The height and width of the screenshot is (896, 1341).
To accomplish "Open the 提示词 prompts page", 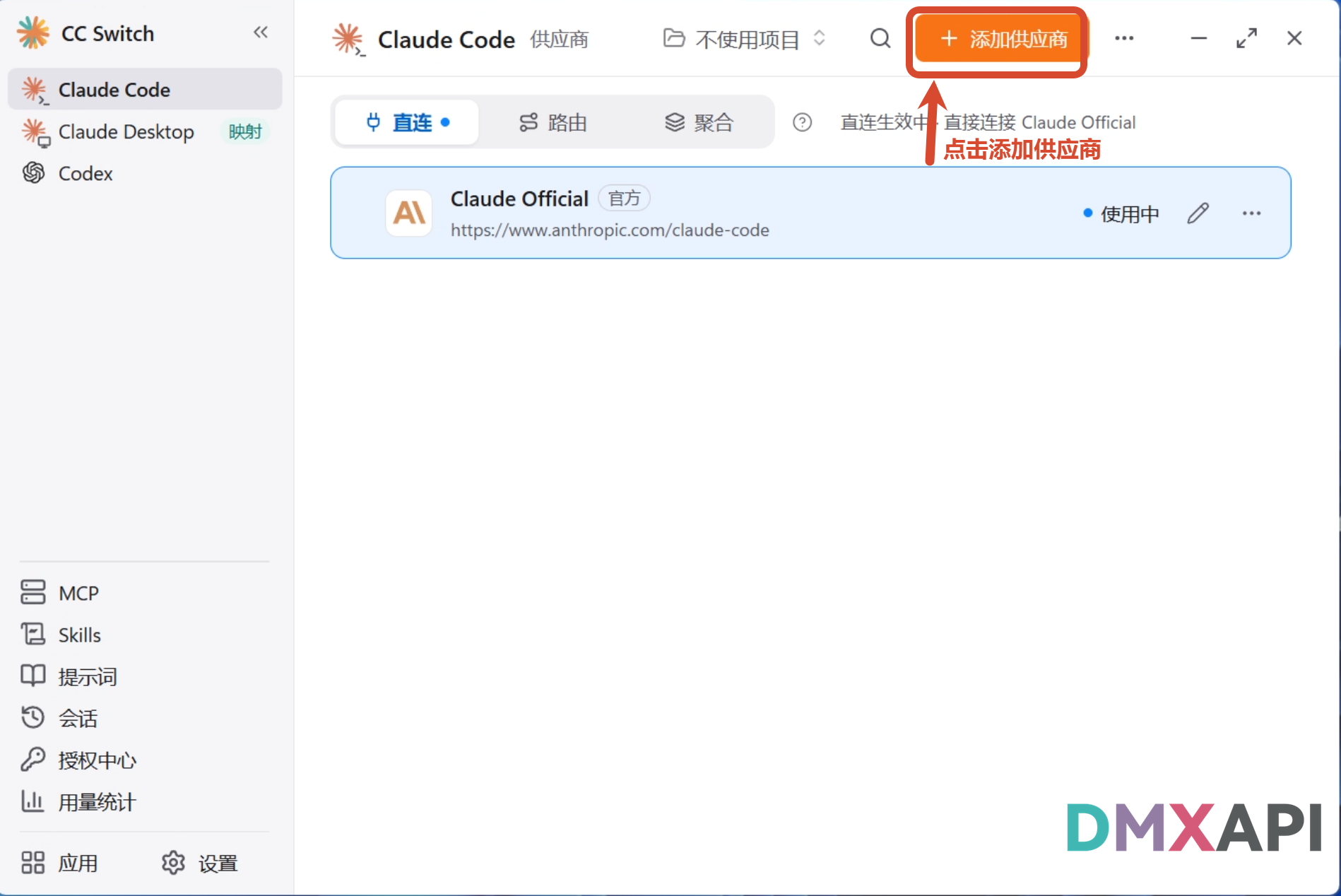I will 69,676.
